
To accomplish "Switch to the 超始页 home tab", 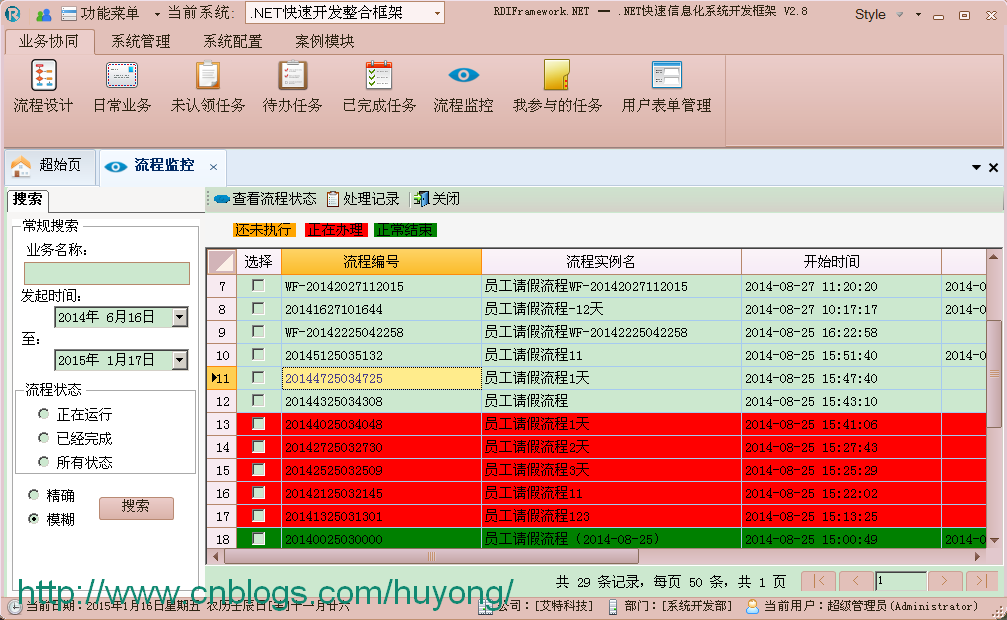I will coord(49,166).
